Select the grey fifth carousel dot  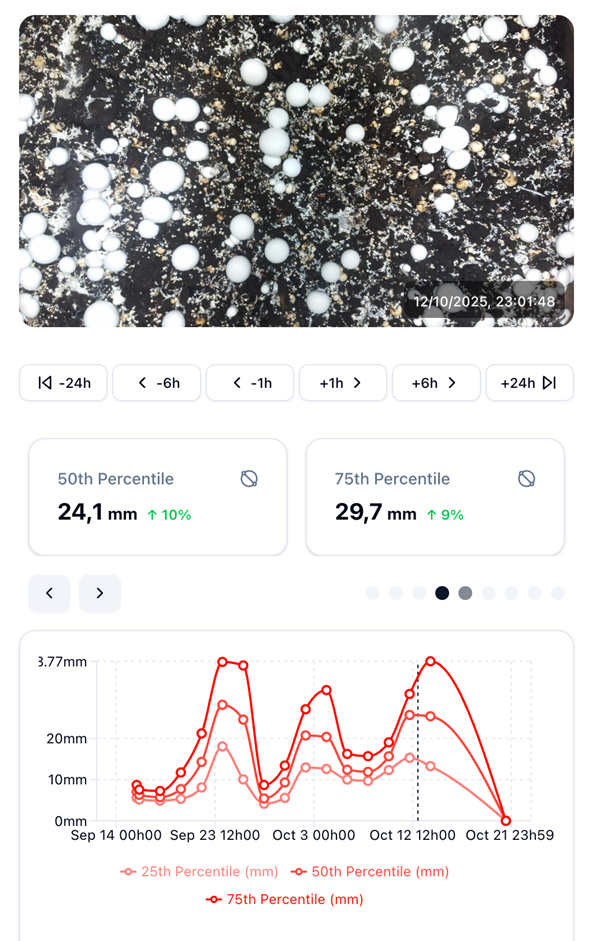(x=465, y=593)
